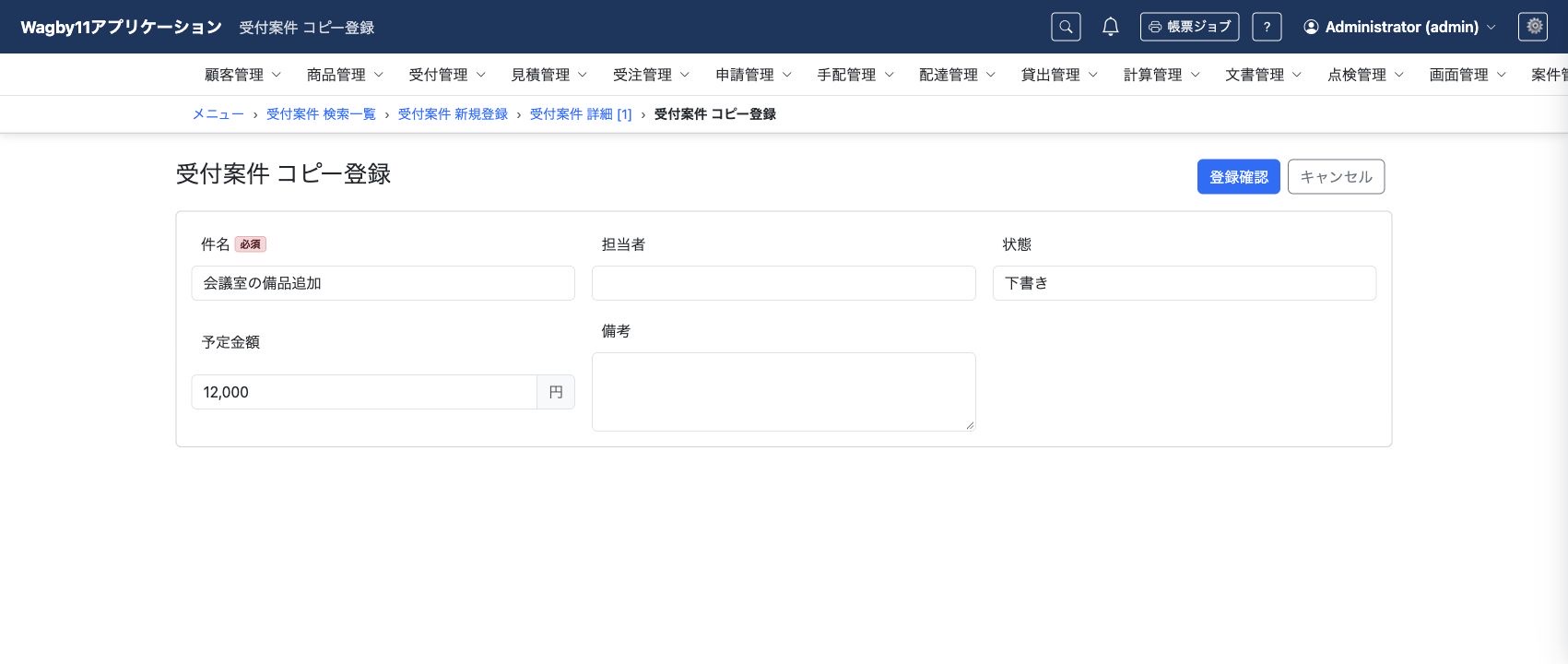Viewport: 1568px width, 664px height.
Task: Click the Wagby11アプリケーション app title
Action: [x=122, y=27]
